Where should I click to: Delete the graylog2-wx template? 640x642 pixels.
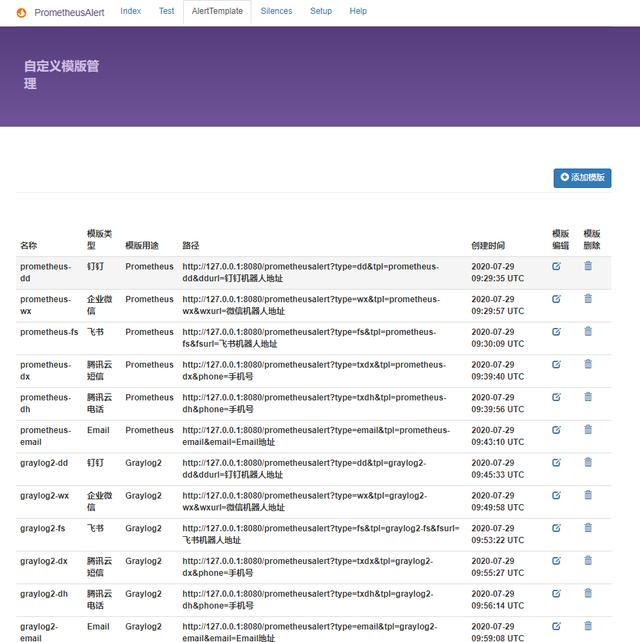coord(588,495)
